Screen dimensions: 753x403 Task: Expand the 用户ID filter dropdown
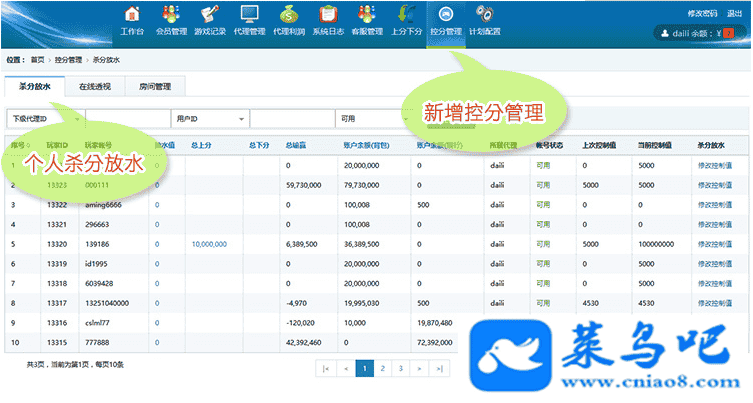coord(210,118)
